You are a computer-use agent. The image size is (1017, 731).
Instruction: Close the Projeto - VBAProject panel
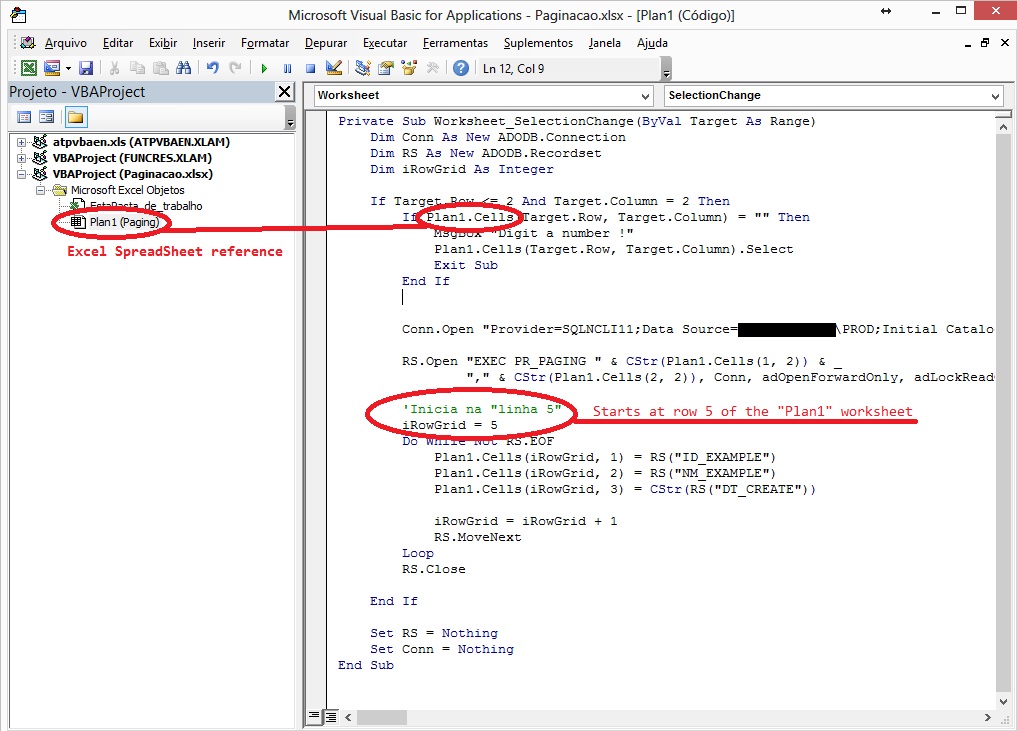[284, 91]
